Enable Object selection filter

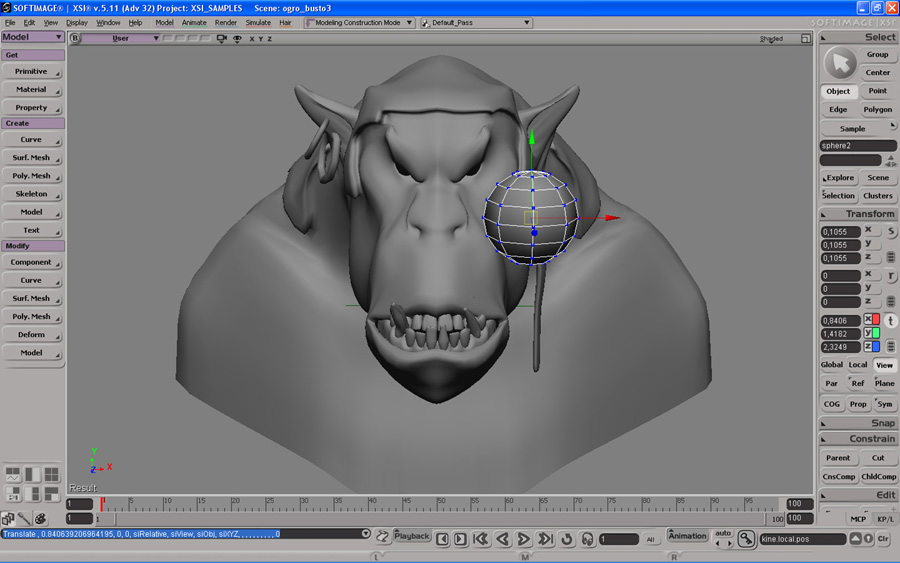838,91
